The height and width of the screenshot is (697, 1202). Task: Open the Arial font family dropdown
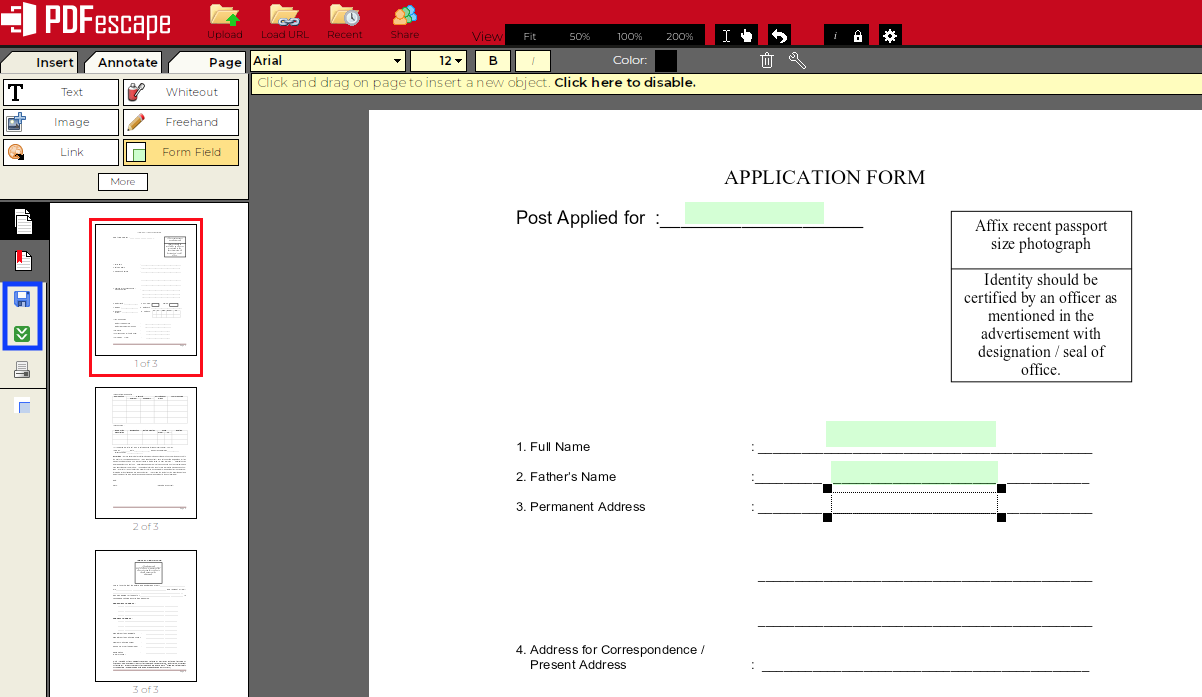click(327, 60)
